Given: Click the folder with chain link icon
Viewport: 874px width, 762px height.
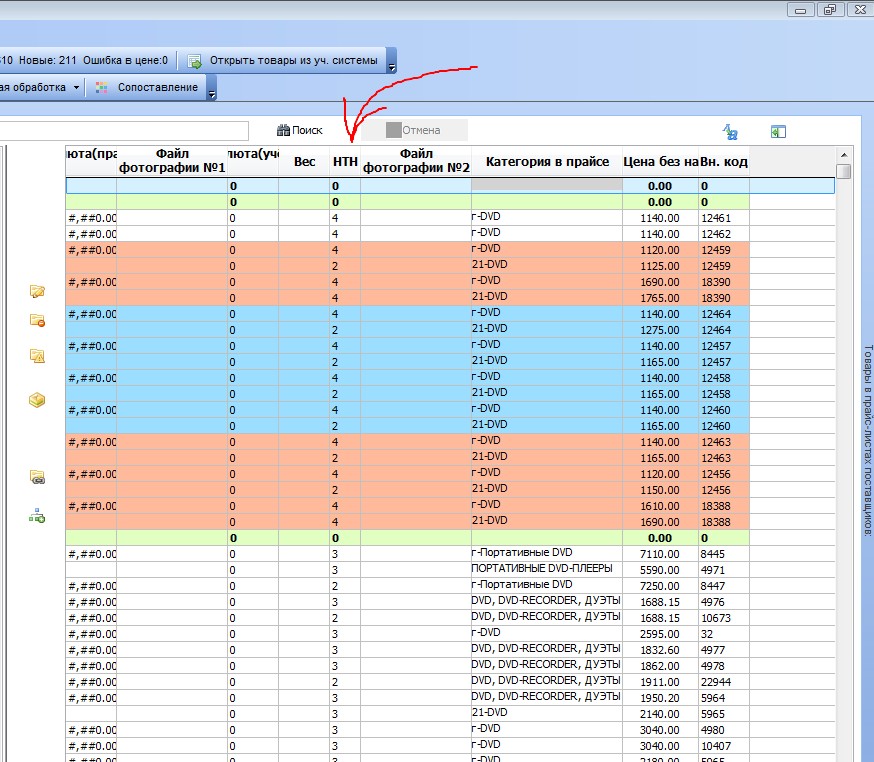Looking at the screenshot, I should pos(37,477).
